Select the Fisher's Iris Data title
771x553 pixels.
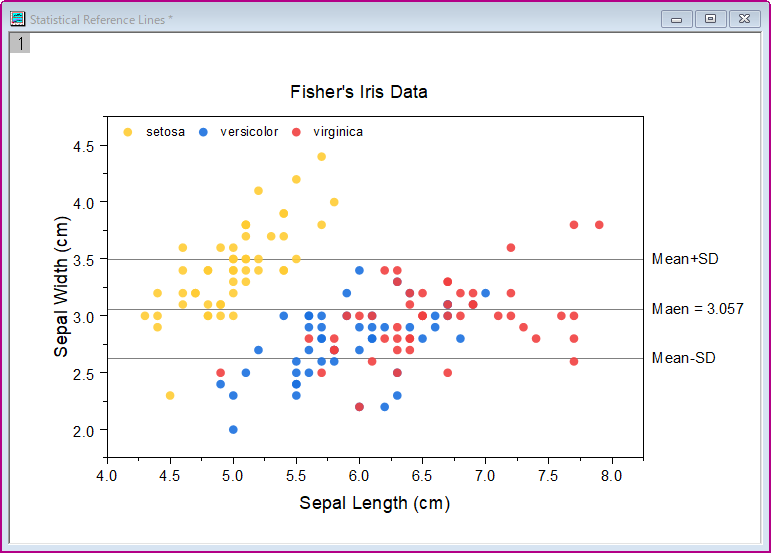click(358, 92)
